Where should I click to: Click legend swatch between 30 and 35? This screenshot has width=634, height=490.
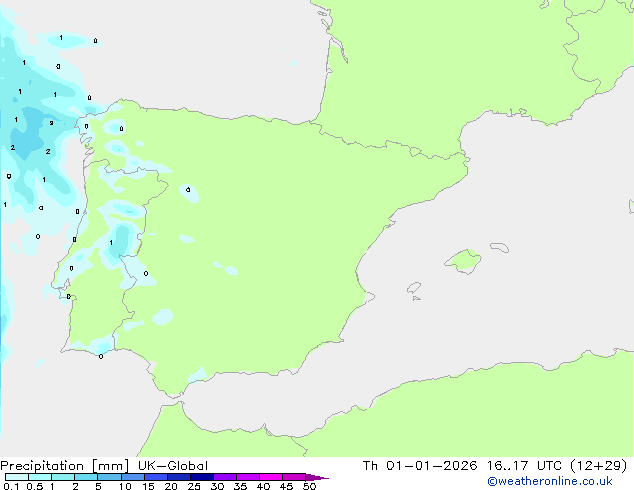[x=225, y=477]
